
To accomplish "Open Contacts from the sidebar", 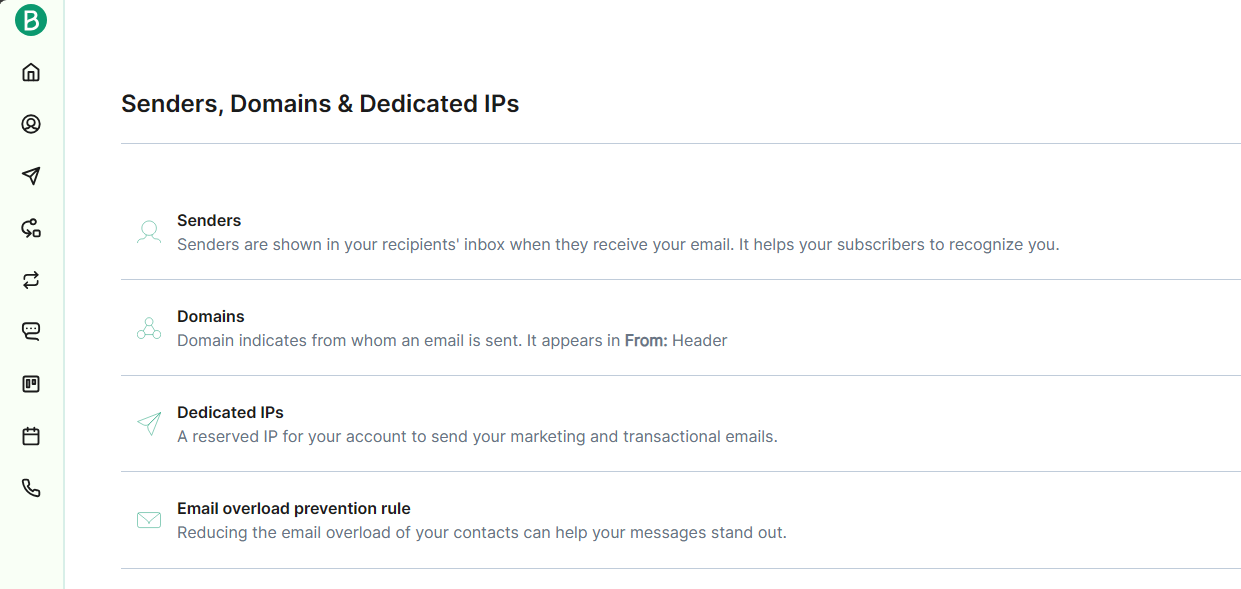I will click(31, 124).
